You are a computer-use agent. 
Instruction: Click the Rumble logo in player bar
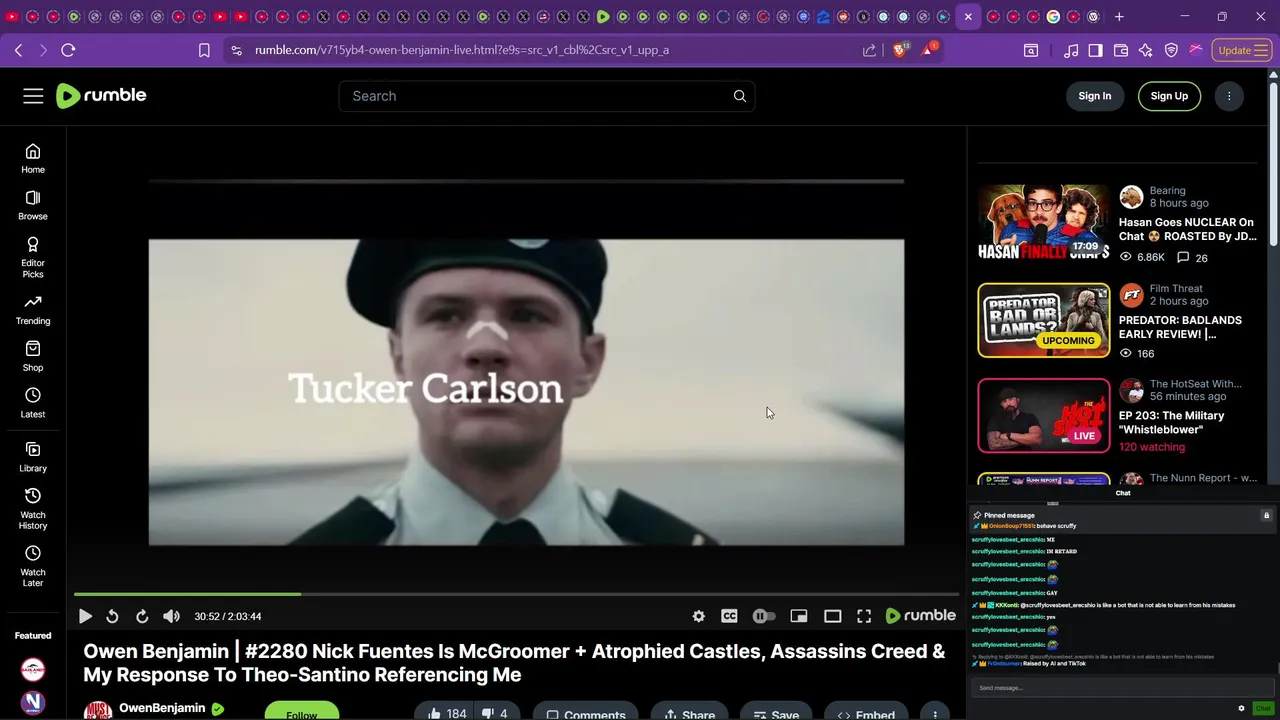coord(921,616)
